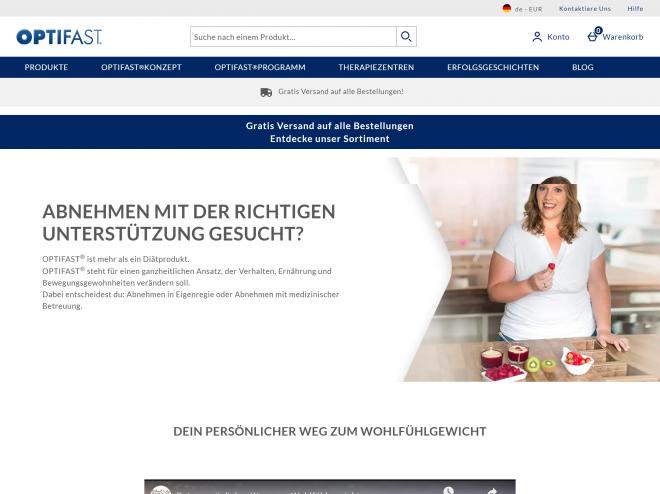This screenshot has width=660, height=494.
Task: Click the hero photo of the woman
Action: point(531,270)
